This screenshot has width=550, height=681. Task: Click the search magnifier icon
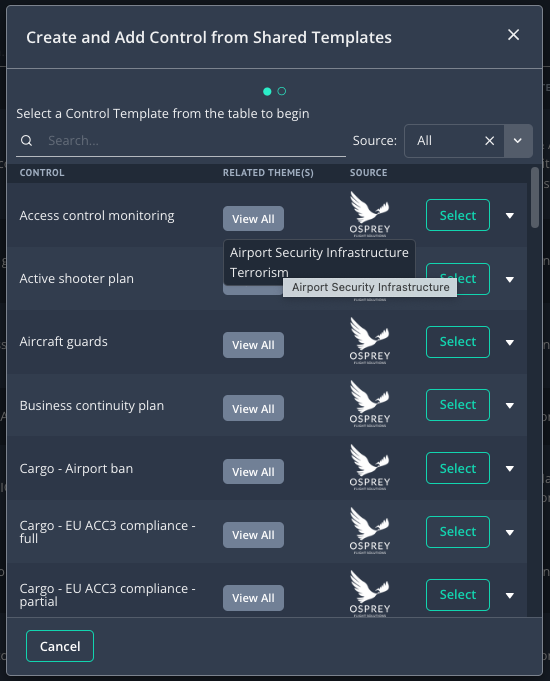(x=27, y=141)
